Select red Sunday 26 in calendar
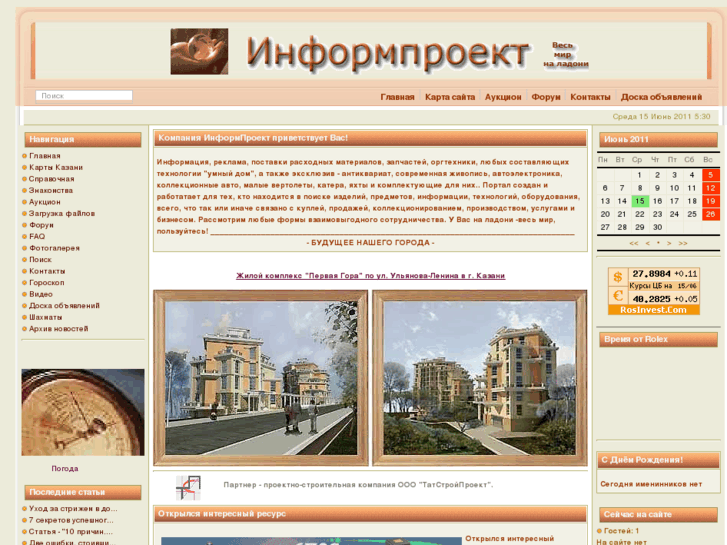 tap(710, 214)
